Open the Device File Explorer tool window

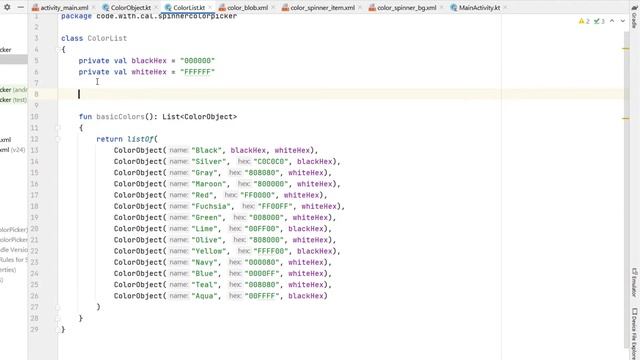634,333
